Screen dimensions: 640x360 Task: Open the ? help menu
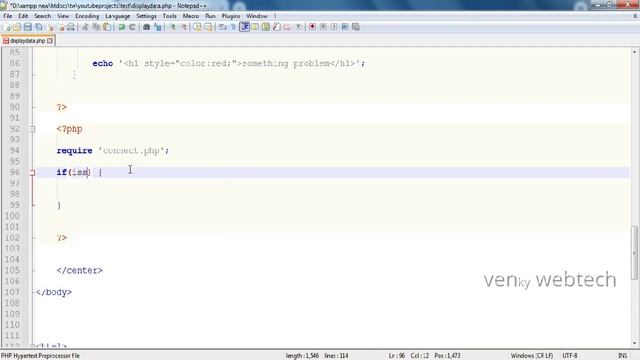[275, 16]
